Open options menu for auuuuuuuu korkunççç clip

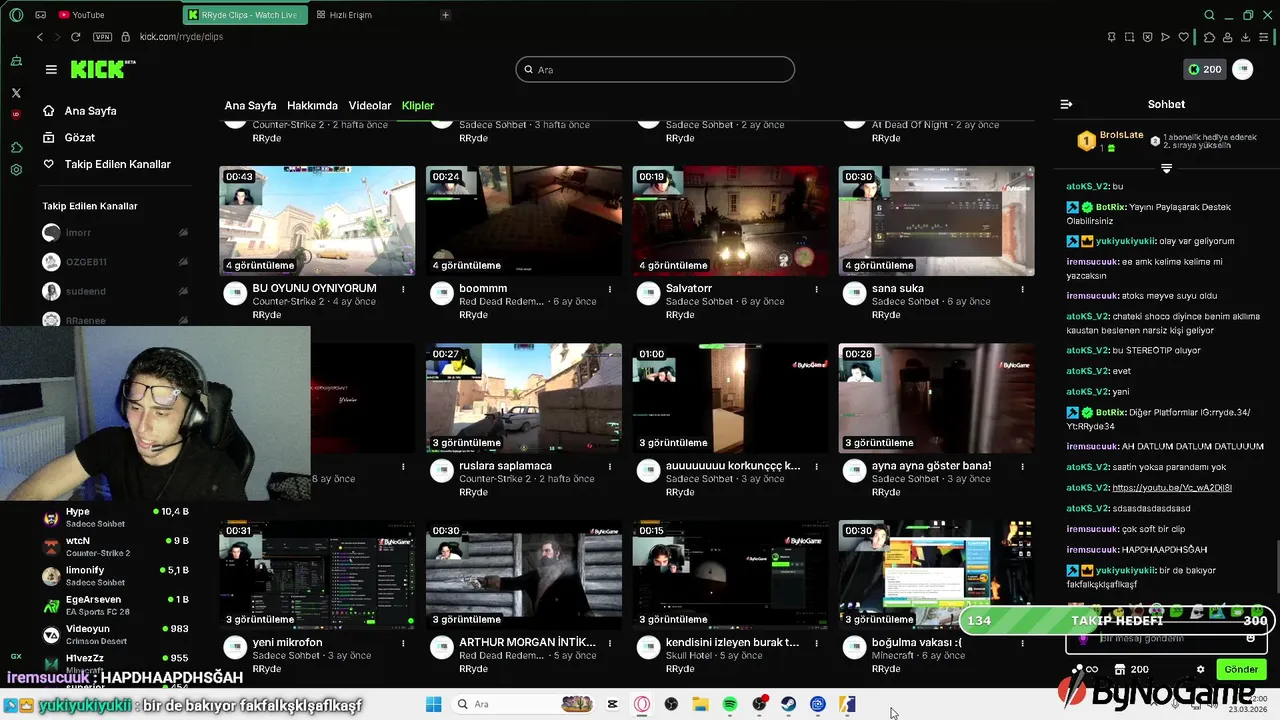(816, 466)
